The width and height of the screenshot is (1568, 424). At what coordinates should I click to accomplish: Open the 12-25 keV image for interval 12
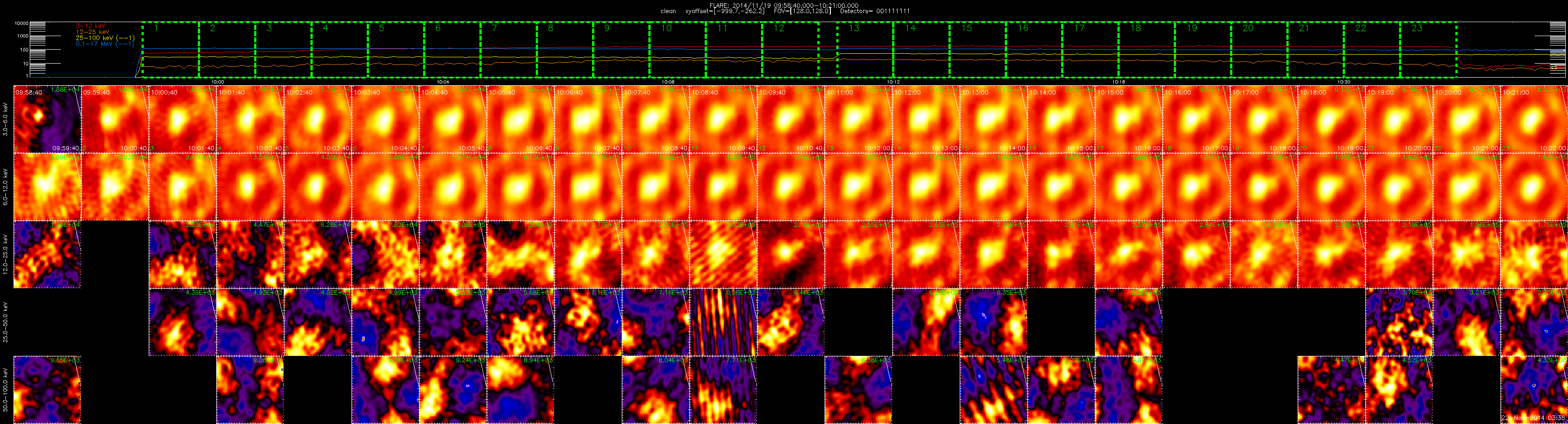[791, 254]
